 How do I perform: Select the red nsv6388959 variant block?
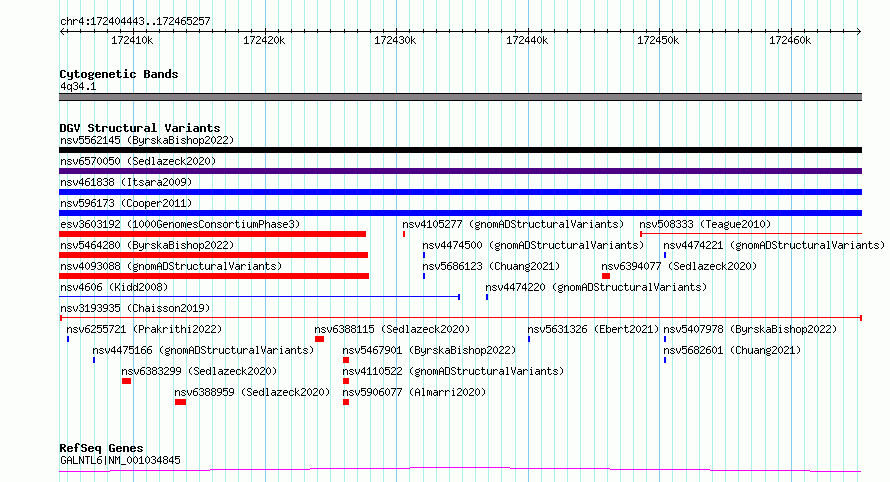coord(180,402)
